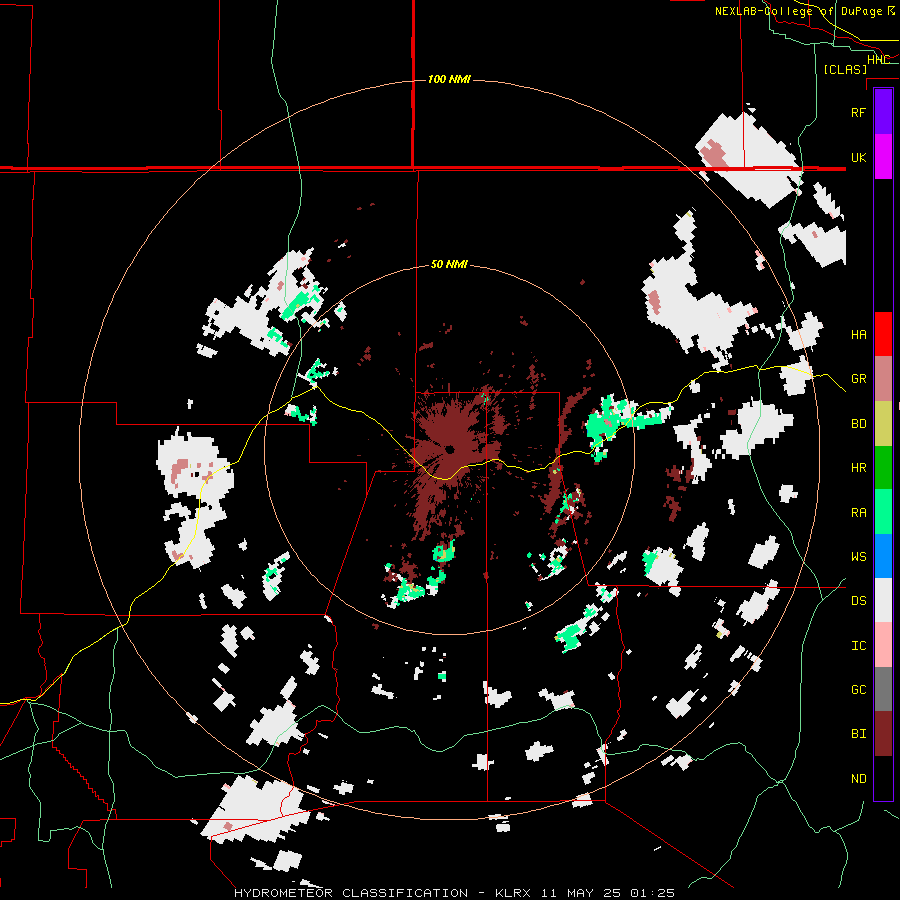
Task: Pick the dark green HR legend swatch
Action: tap(883, 468)
